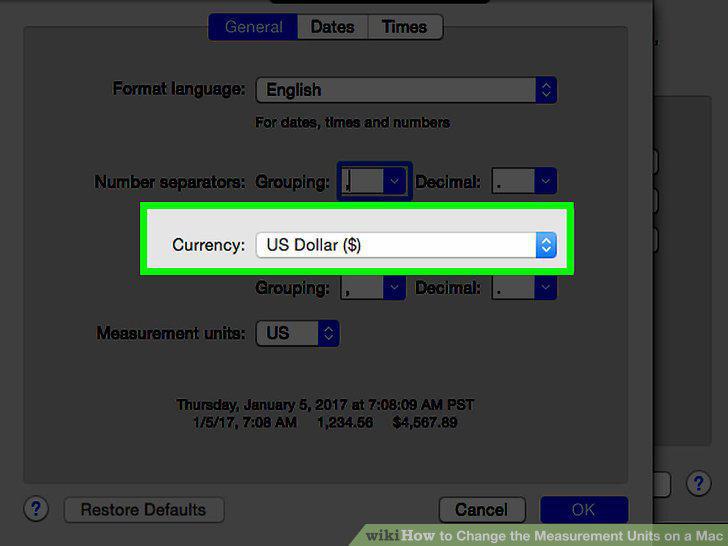
Task: Click the '$4,567.89' sample currency value
Action: (x=425, y=422)
